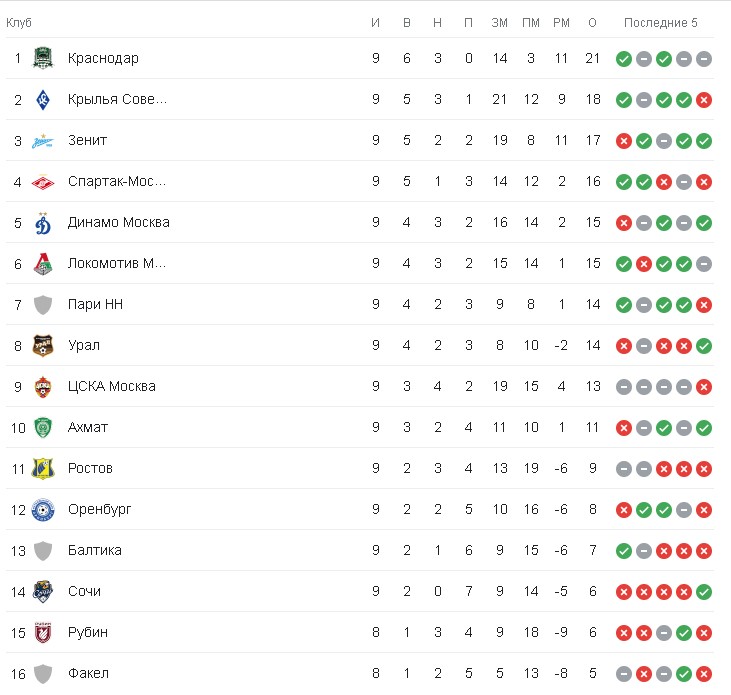The width and height of the screenshot is (731, 695).
Task: Click the Локомотив Москва club crest
Action: [x=43, y=263]
